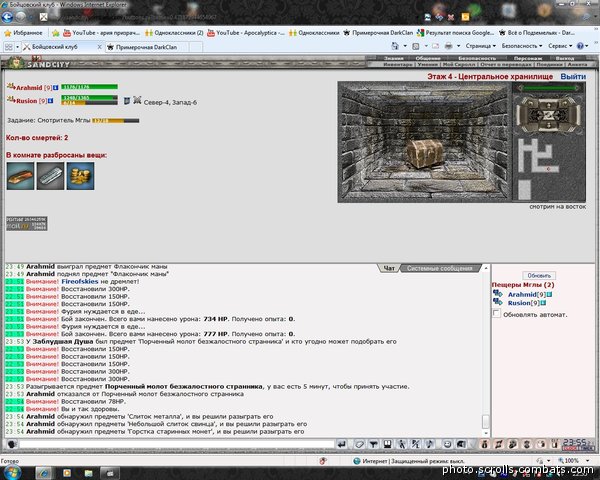Click the Выход menu item
The height and width of the screenshot is (480, 600).
(x=565, y=58)
